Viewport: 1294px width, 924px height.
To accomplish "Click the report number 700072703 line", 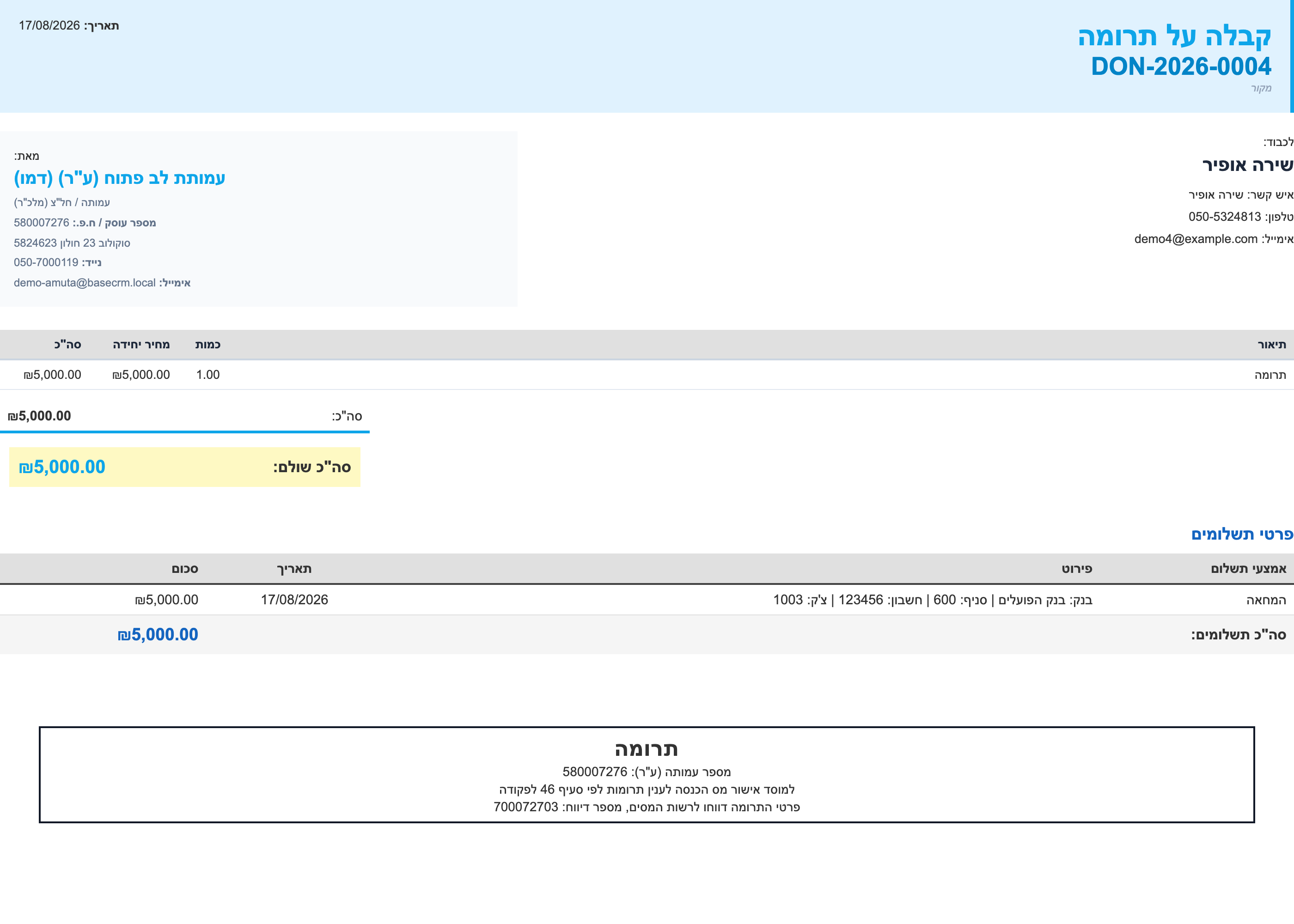I will pos(647,808).
